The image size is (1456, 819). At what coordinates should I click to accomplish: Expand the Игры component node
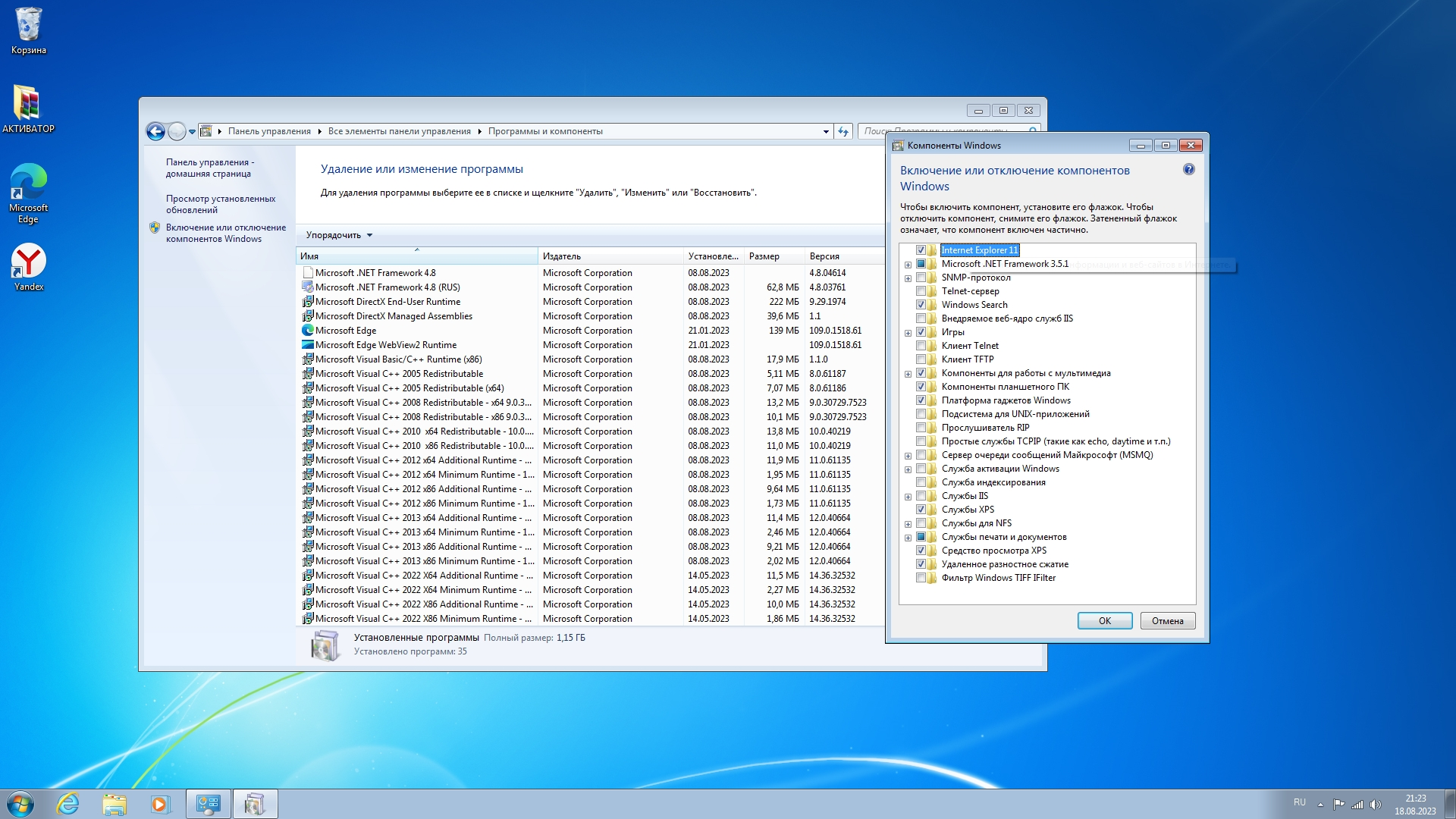[908, 333]
